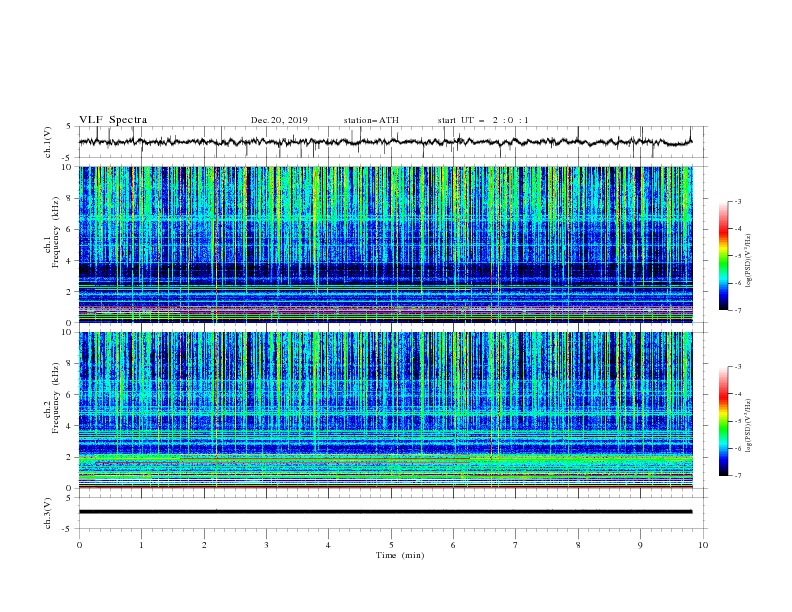
Task: Click time axis tick label "2"
Action: click(x=204, y=545)
